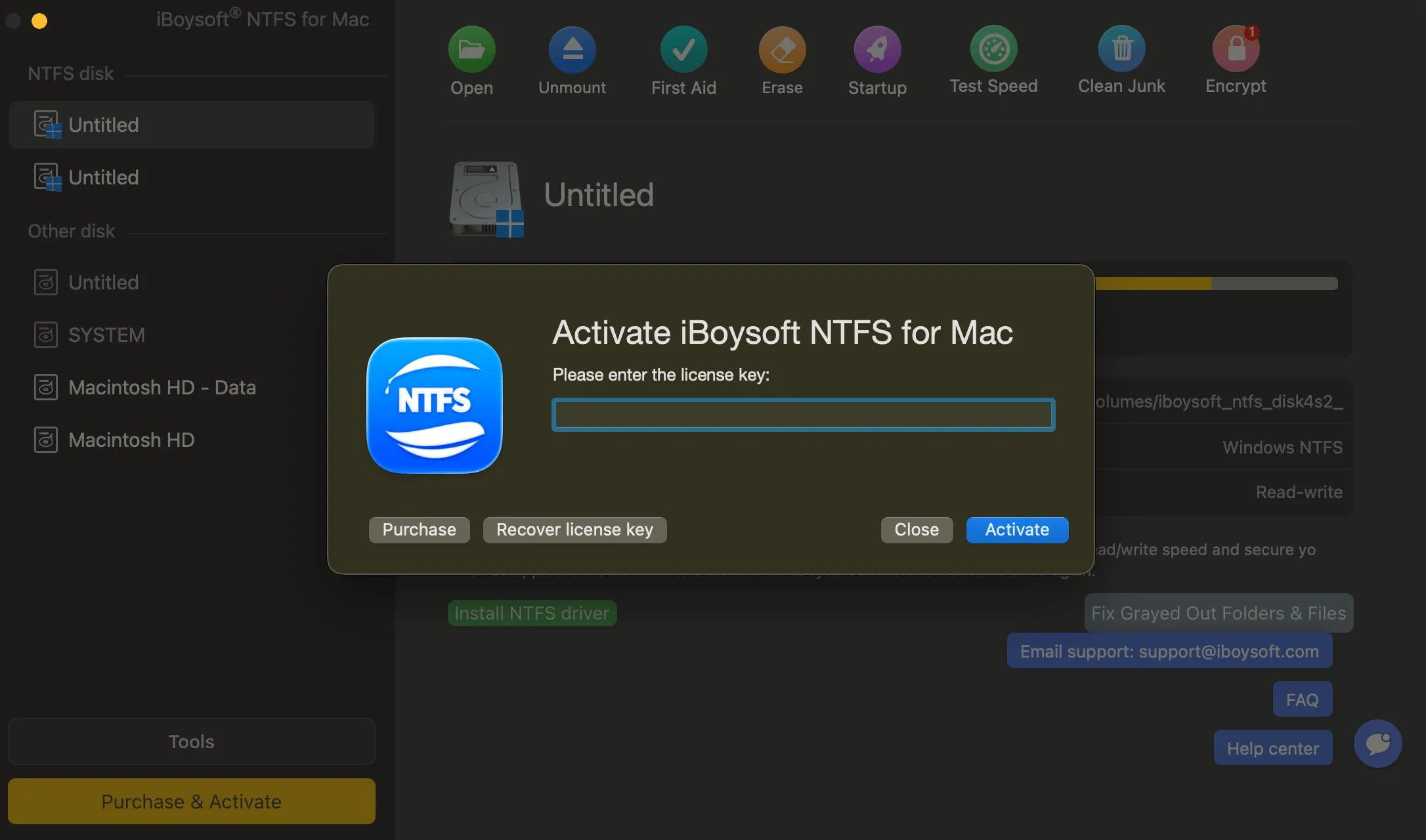Click the 'Activate iBoysoft NTFS for Mac' heading
Image resolution: width=1426 pixels, height=840 pixels.
(x=783, y=333)
